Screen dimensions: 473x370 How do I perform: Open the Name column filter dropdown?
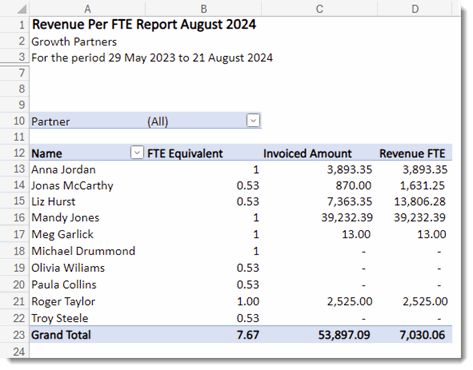137,153
